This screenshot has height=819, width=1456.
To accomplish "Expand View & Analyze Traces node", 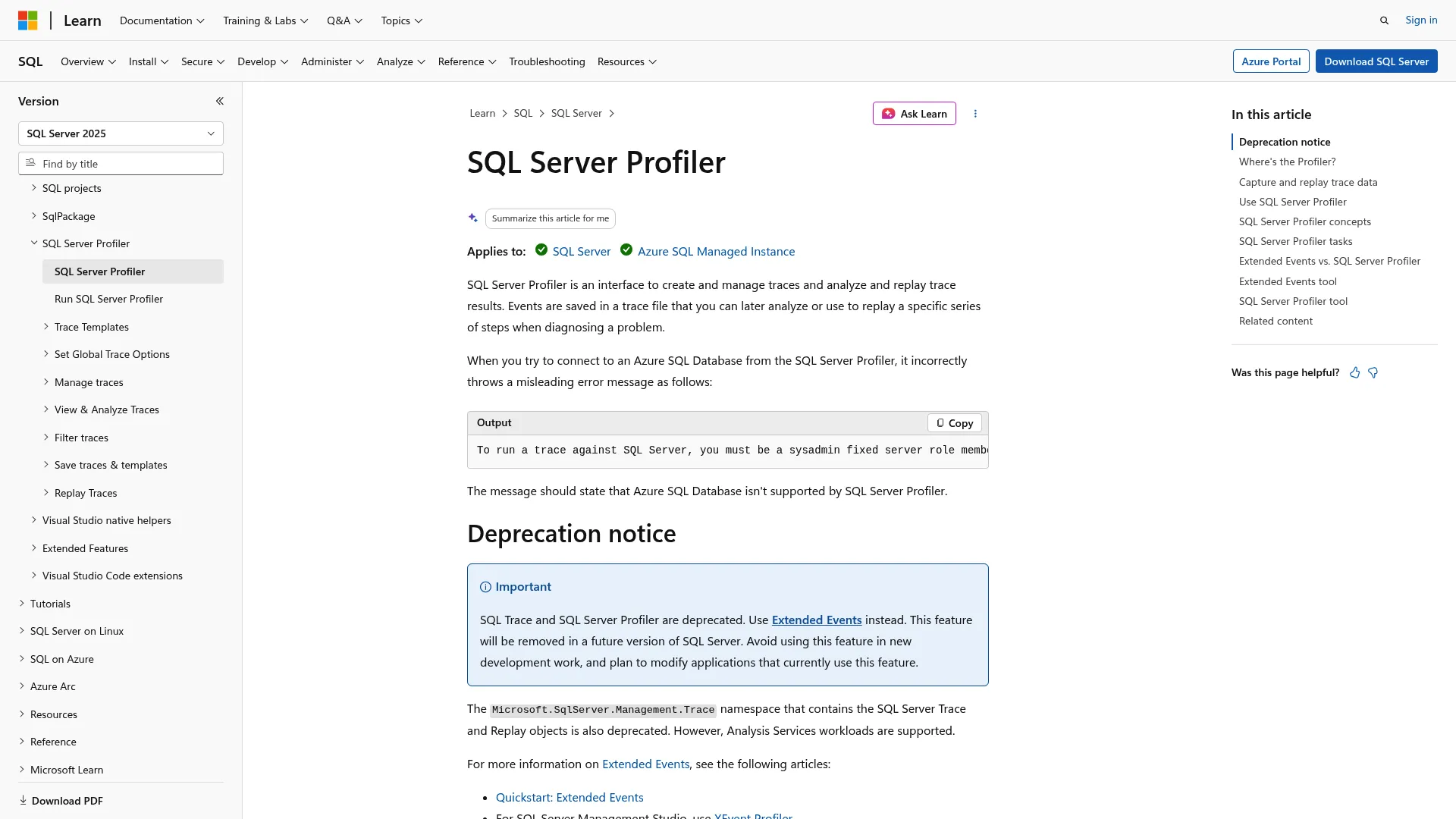I will [x=46, y=409].
